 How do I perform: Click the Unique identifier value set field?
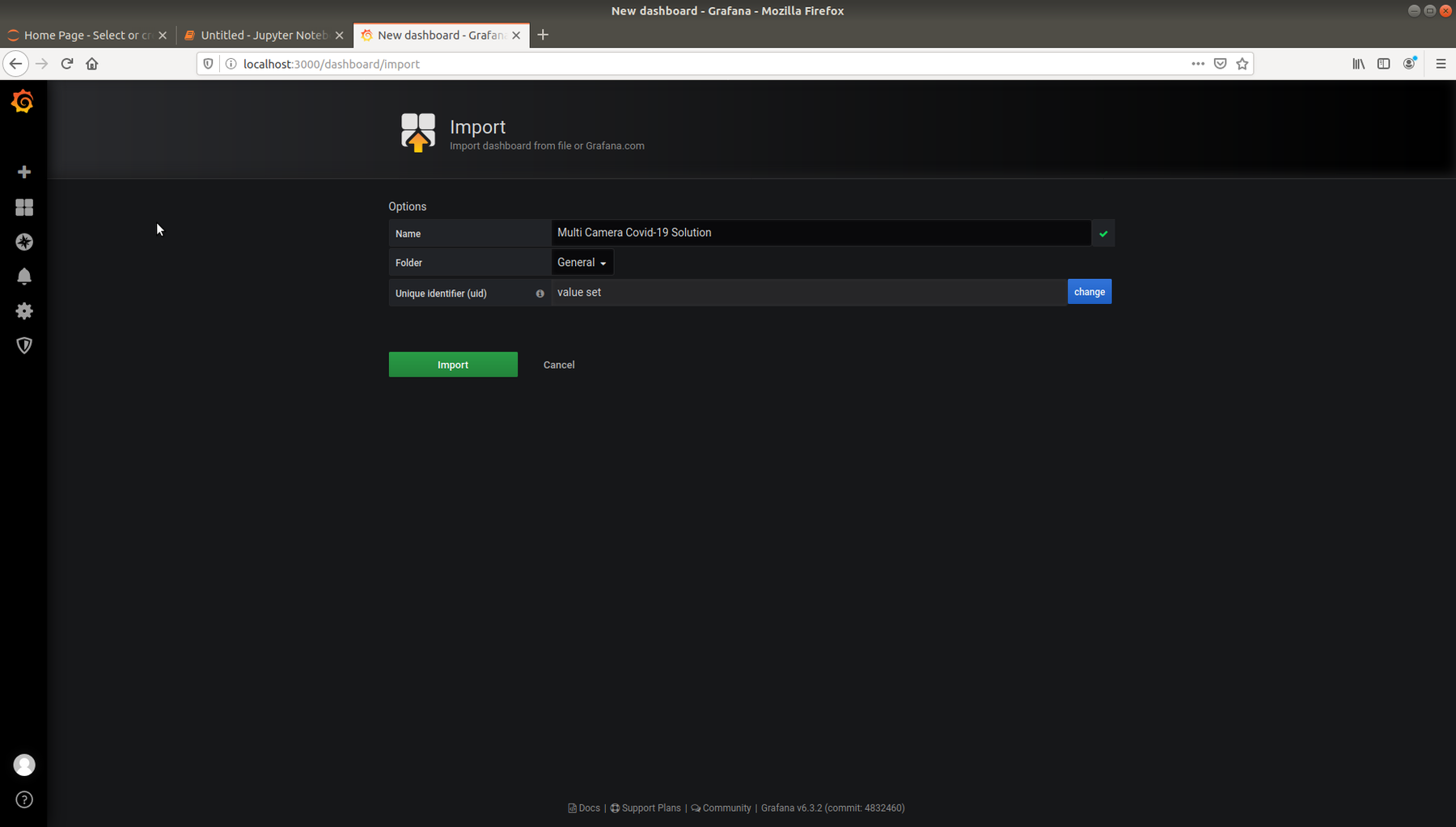[x=808, y=293]
